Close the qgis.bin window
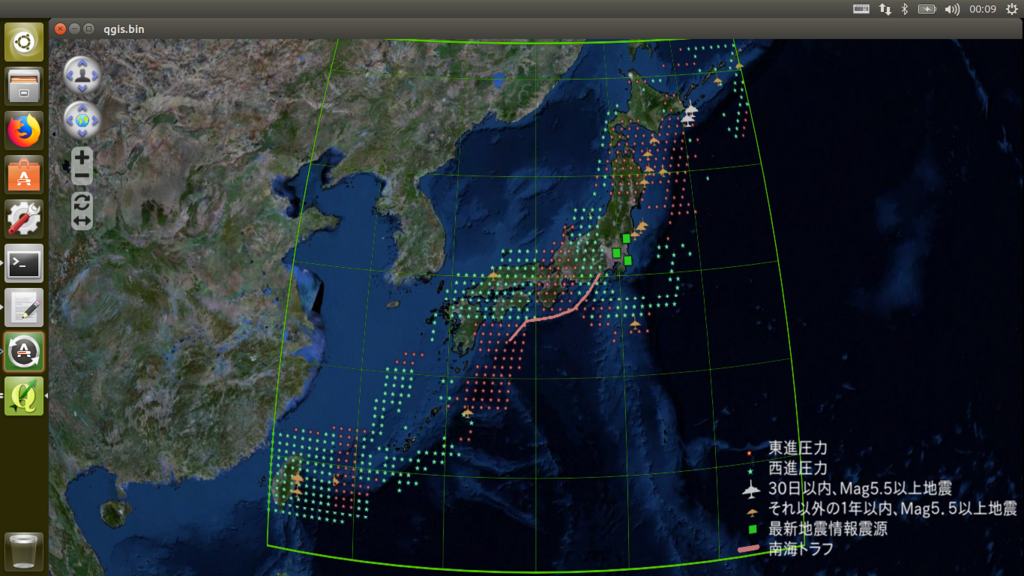1024x576 pixels. click(60, 29)
